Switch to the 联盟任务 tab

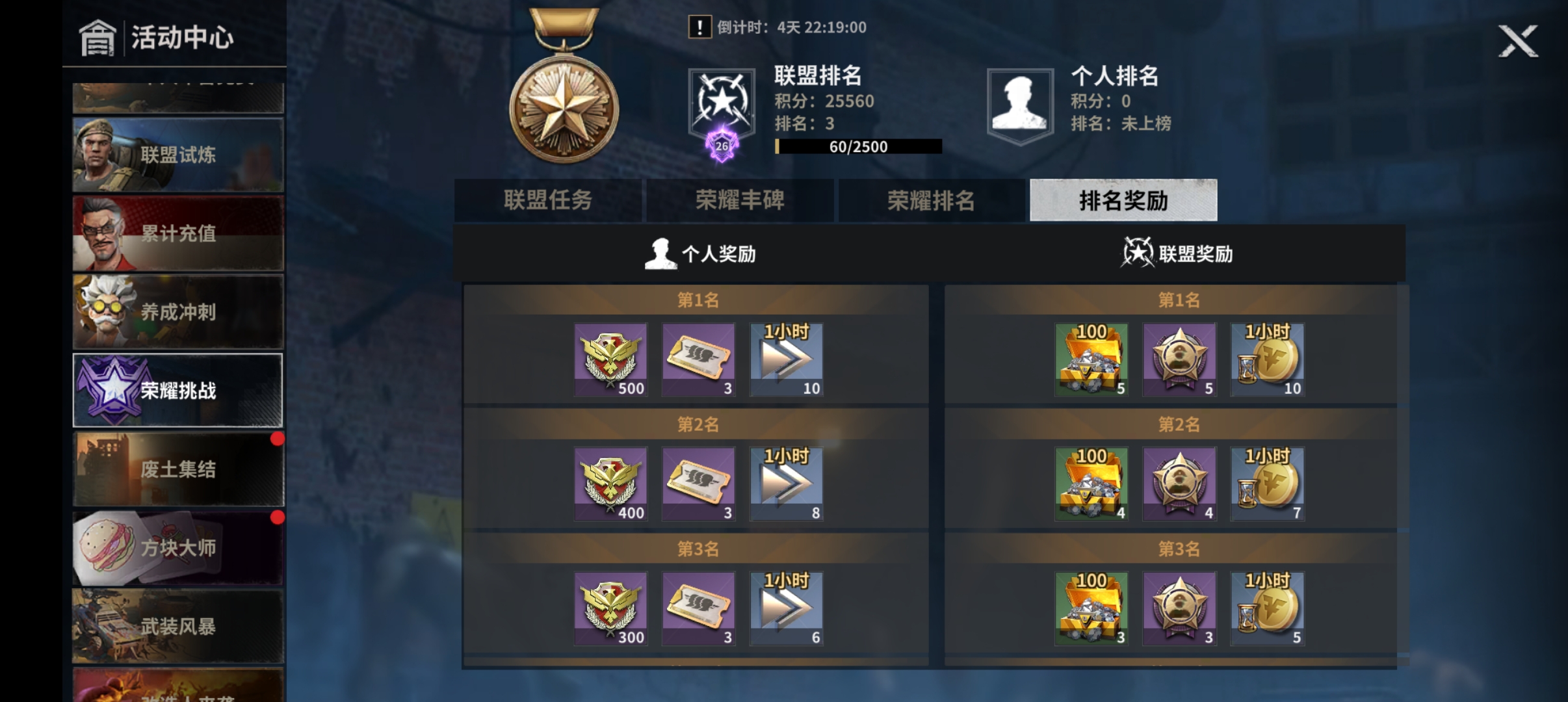pyautogui.click(x=547, y=200)
